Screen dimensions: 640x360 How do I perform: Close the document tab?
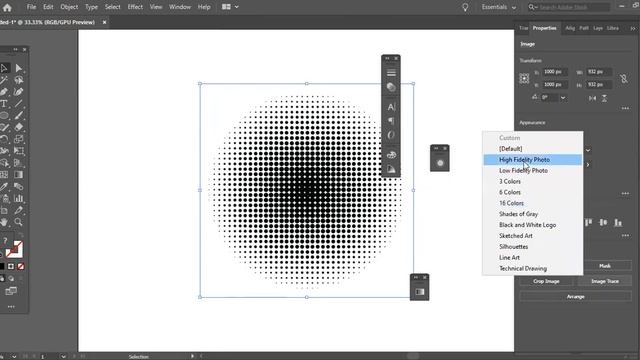point(104,22)
